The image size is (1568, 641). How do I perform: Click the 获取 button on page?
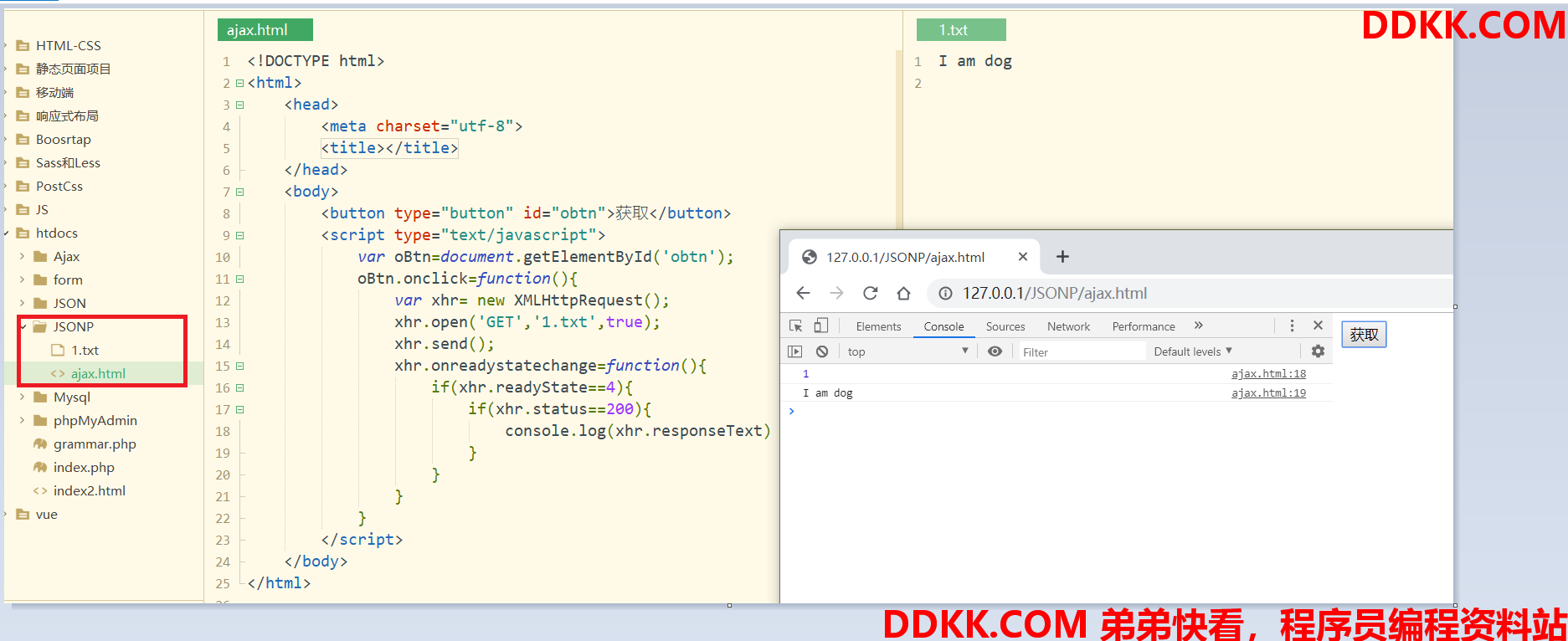[1364, 335]
